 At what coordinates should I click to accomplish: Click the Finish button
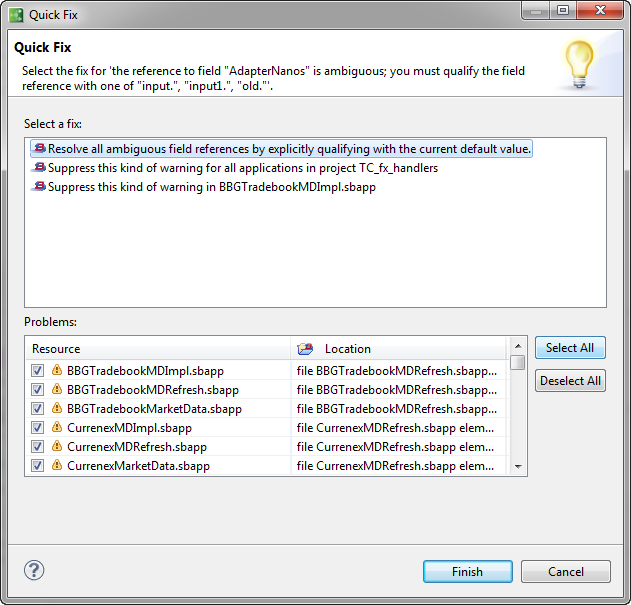467,572
